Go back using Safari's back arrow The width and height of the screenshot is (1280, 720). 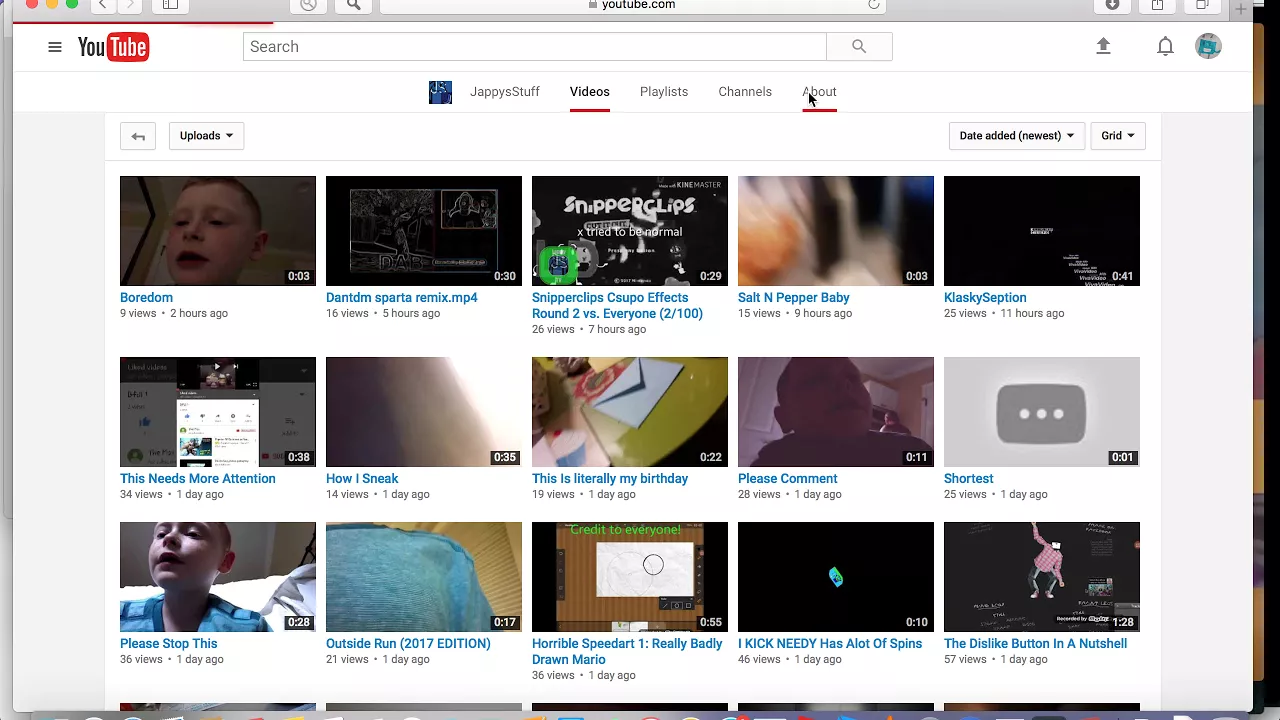tap(102, 5)
